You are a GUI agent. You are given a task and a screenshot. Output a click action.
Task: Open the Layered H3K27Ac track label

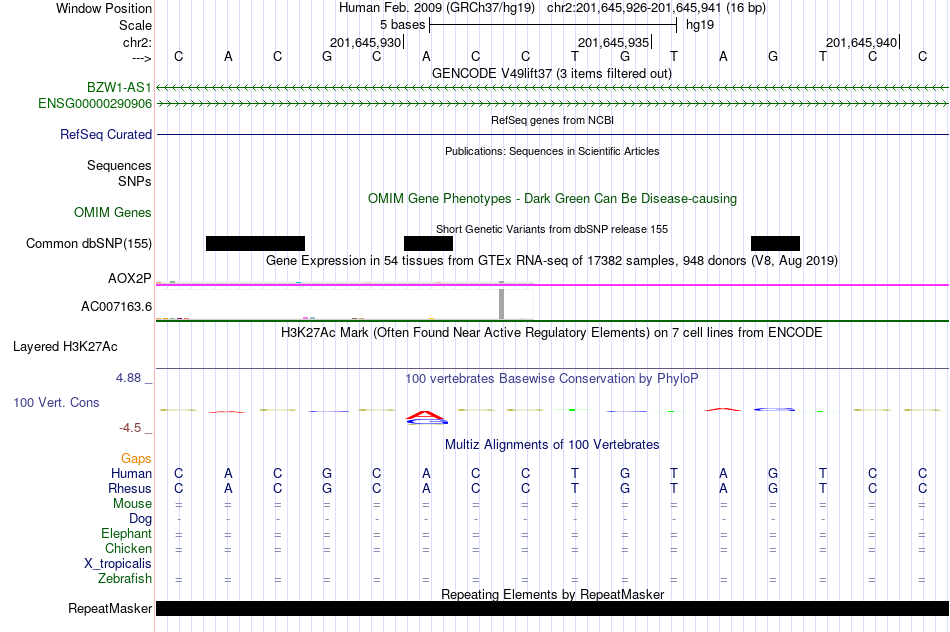65,347
